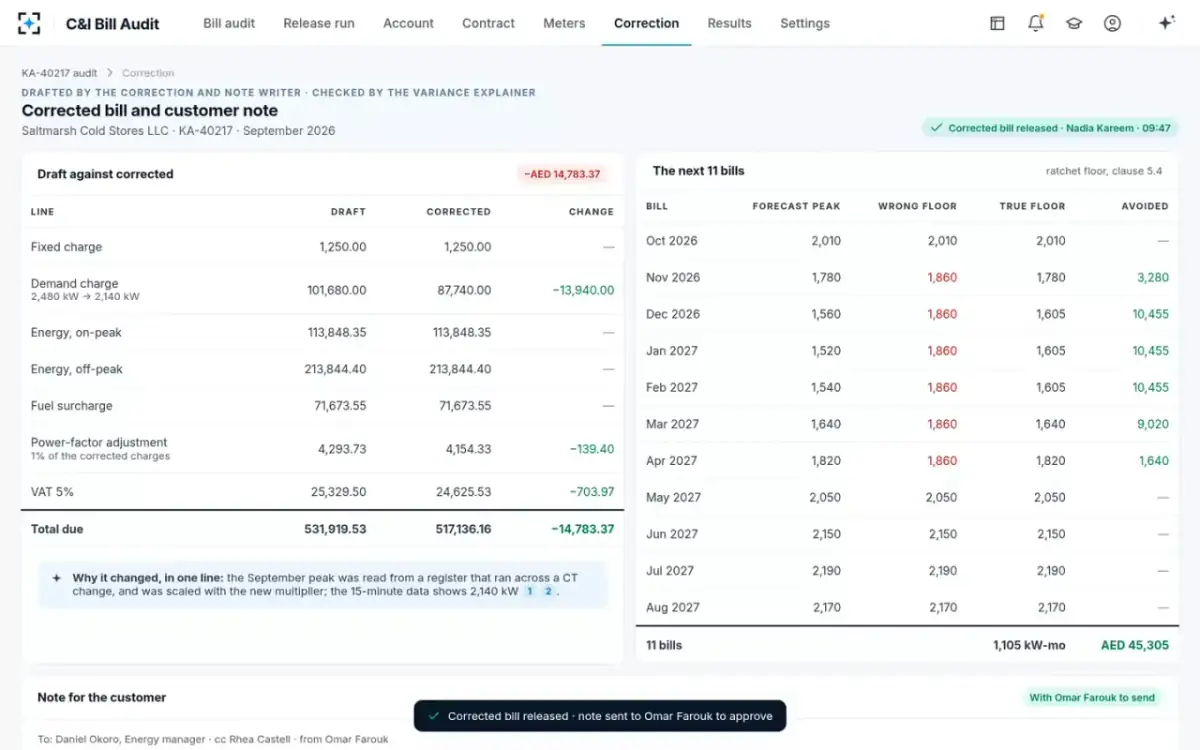Select the Demand charge line
The image size is (1200, 750).
coord(322,290)
